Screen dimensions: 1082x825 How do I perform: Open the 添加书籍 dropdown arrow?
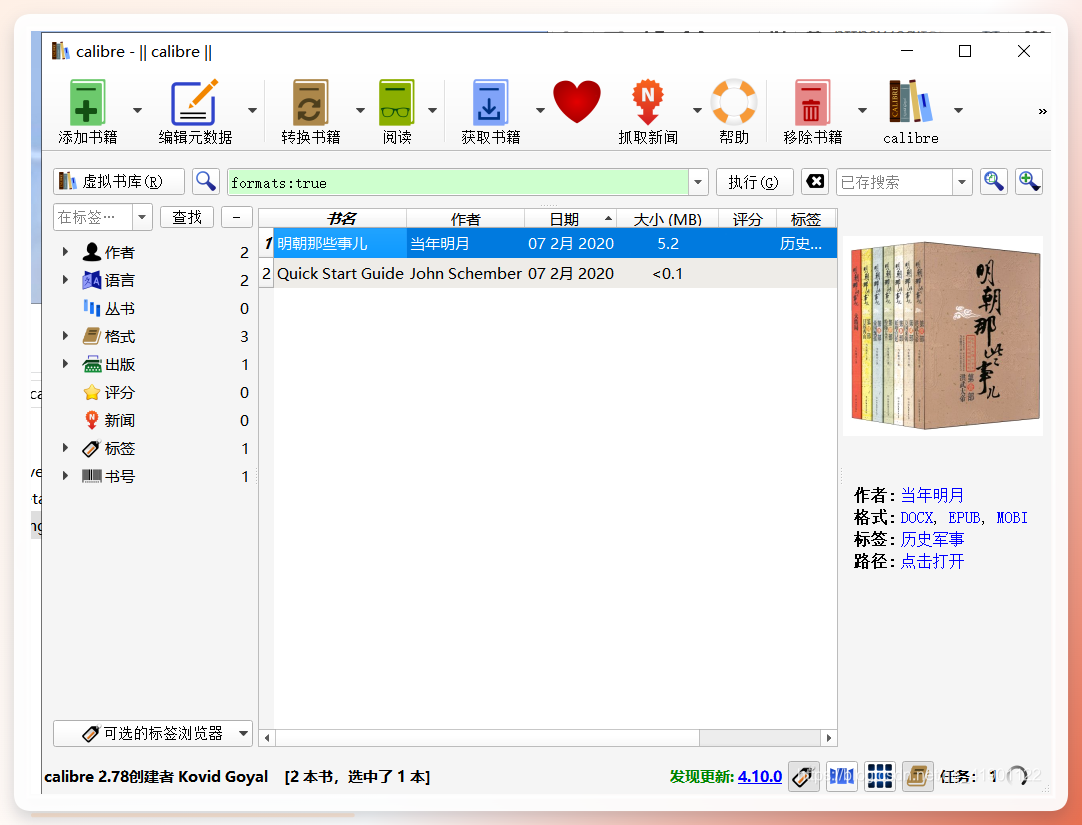pos(137,110)
